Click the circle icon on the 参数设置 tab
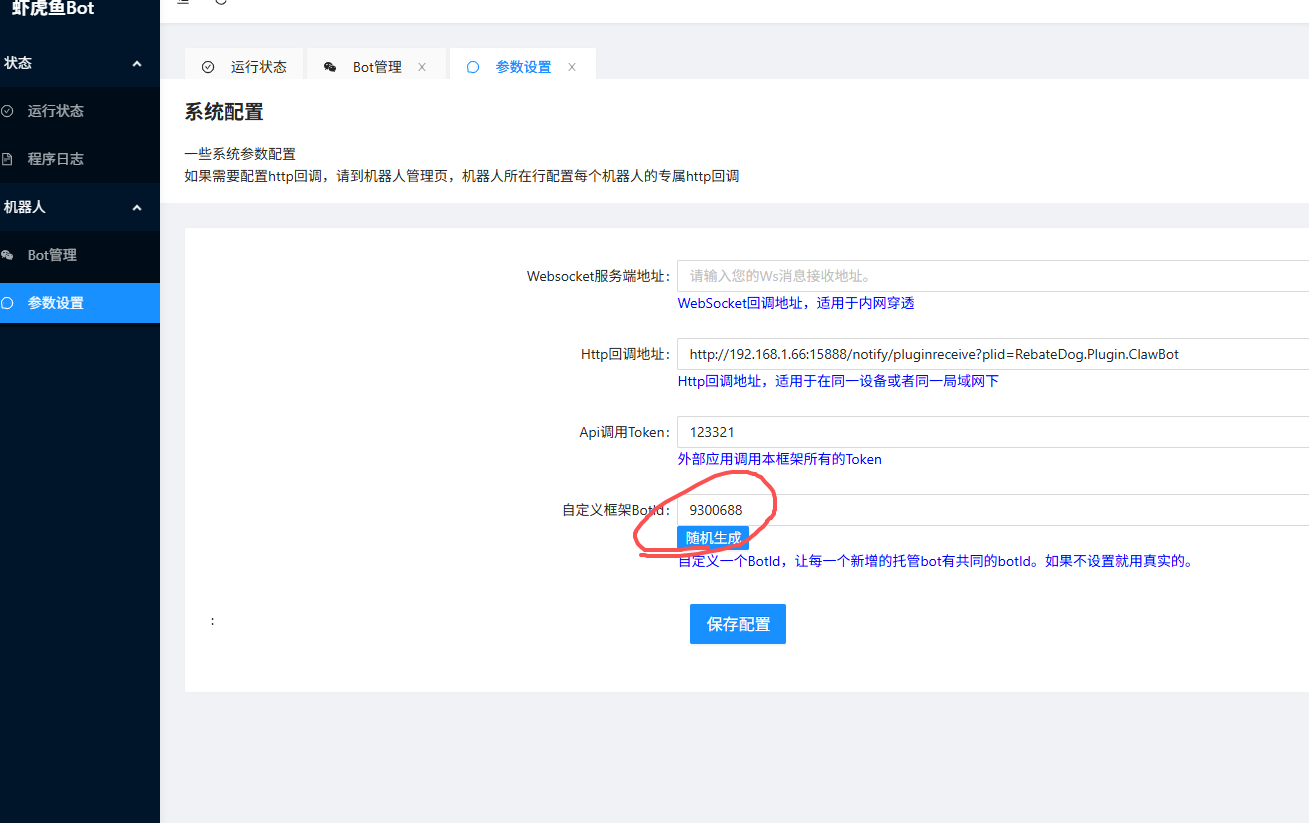This screenshot has height=823, width=1309. click(x=473, y=67)
